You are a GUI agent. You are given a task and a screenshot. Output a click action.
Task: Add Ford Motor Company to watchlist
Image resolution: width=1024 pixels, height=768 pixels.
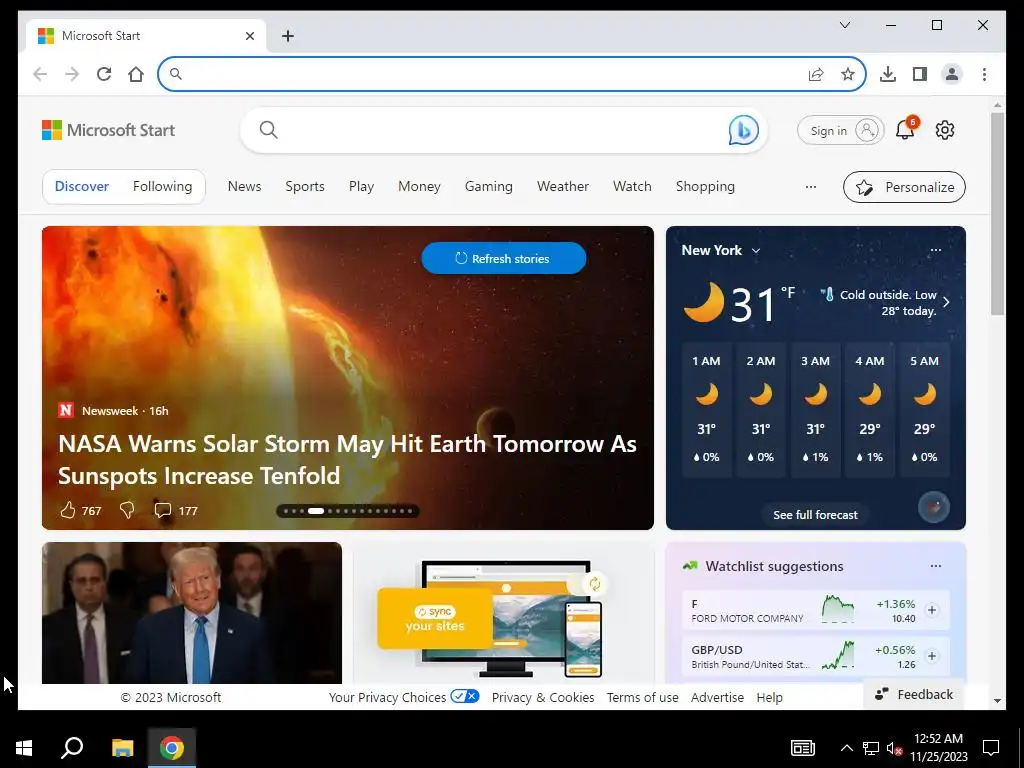point(932,610)
